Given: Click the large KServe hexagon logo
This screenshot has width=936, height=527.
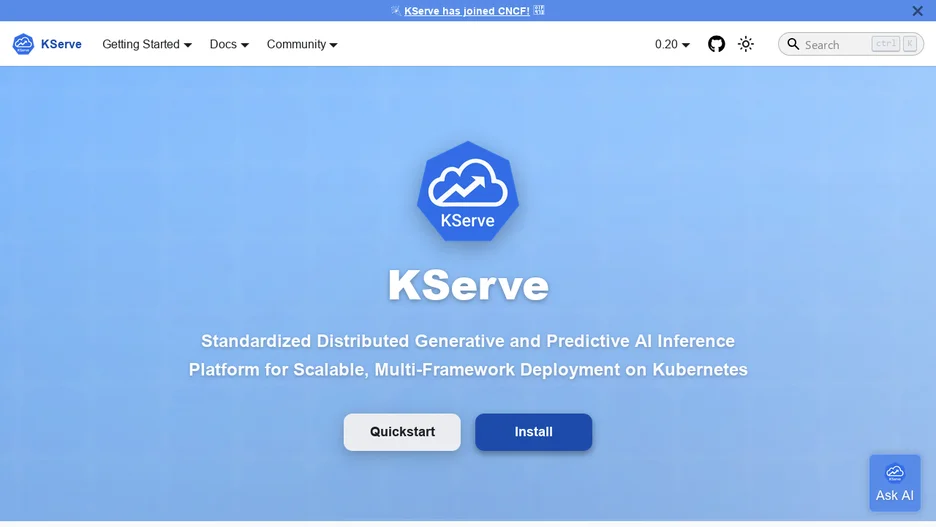Looking at the screenshot, I should (467, 192).
